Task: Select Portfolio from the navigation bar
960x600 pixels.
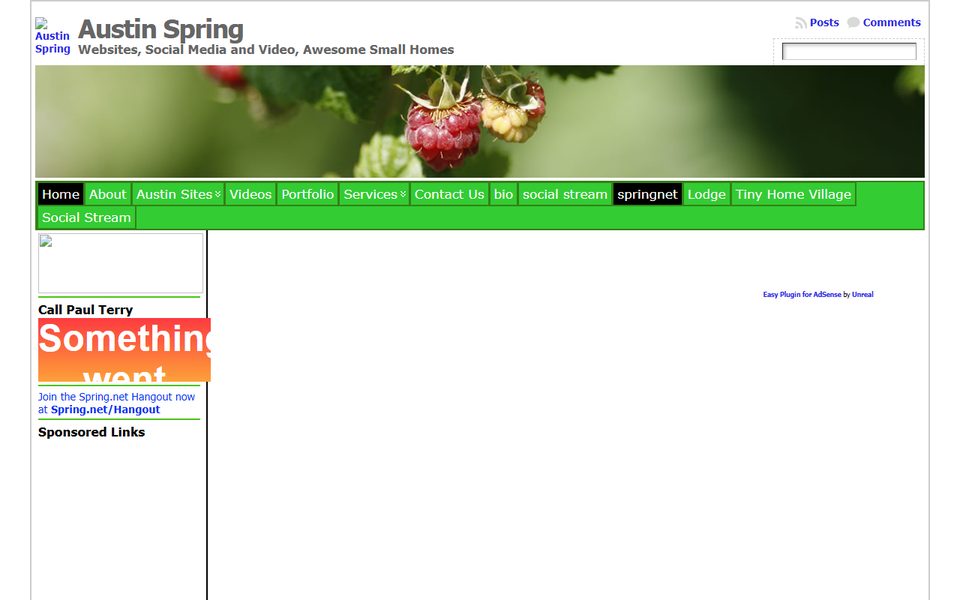Action: (307, 194)
